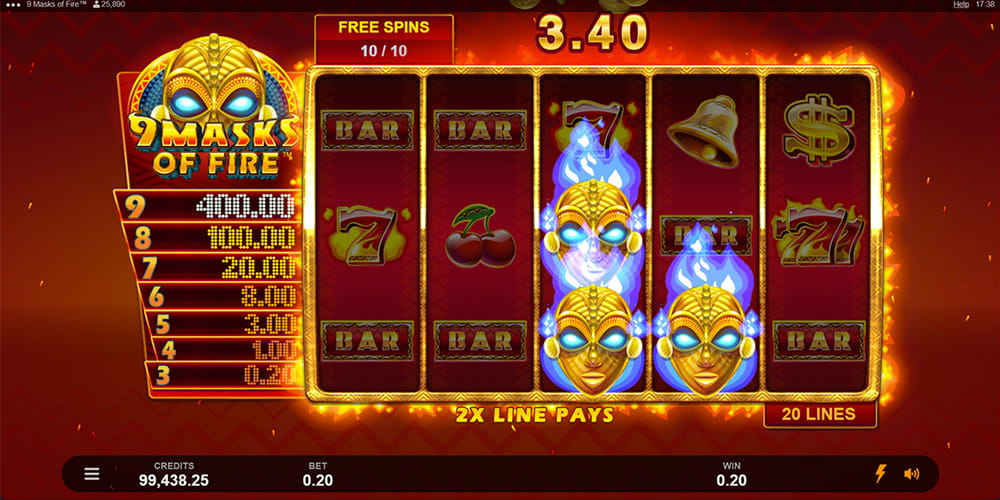Select the 9 masks 400.00 payout row
The width and height of the screenshot is (1000, 500).
coord(208,205)
